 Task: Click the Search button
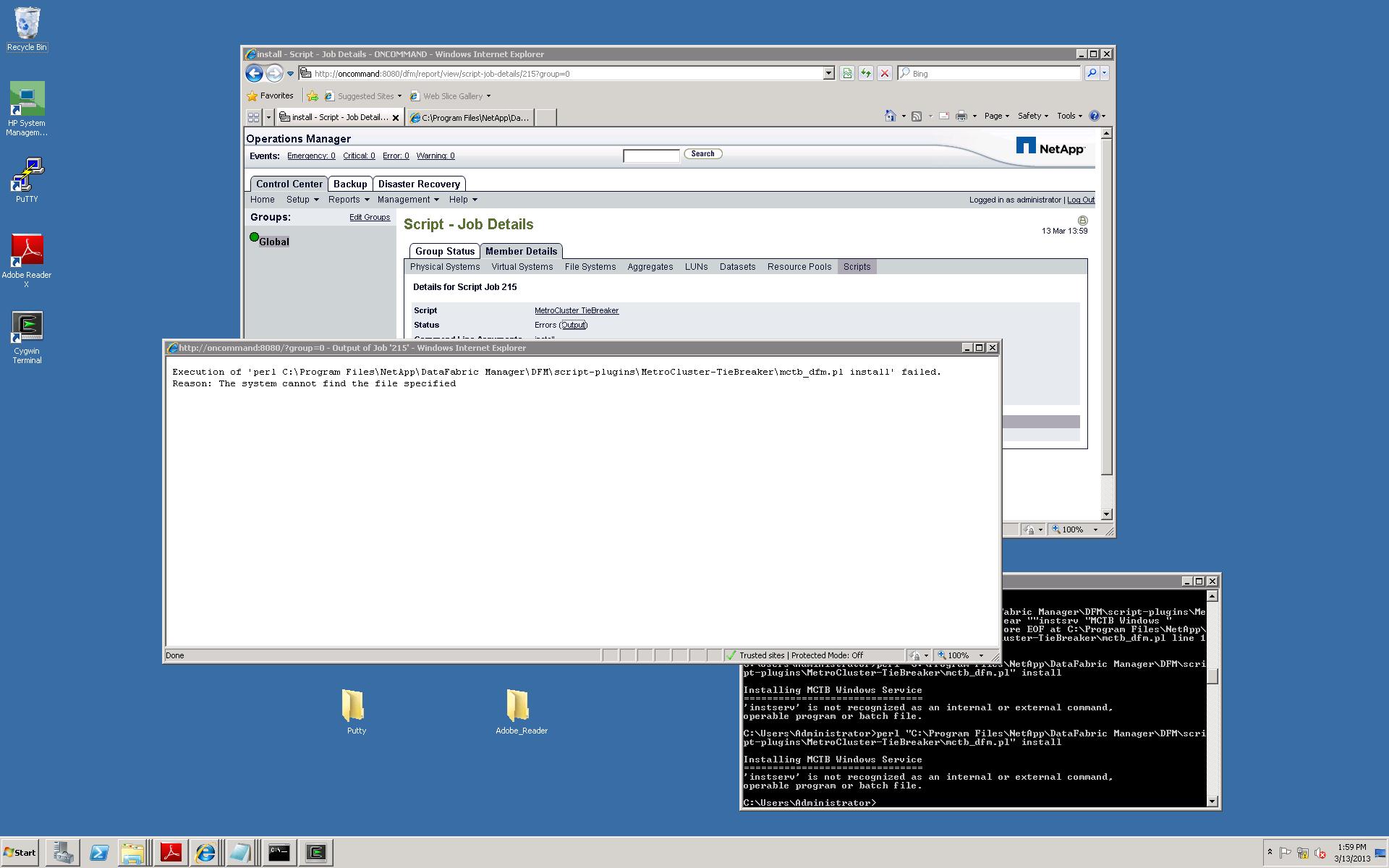[x=702, y=154]
